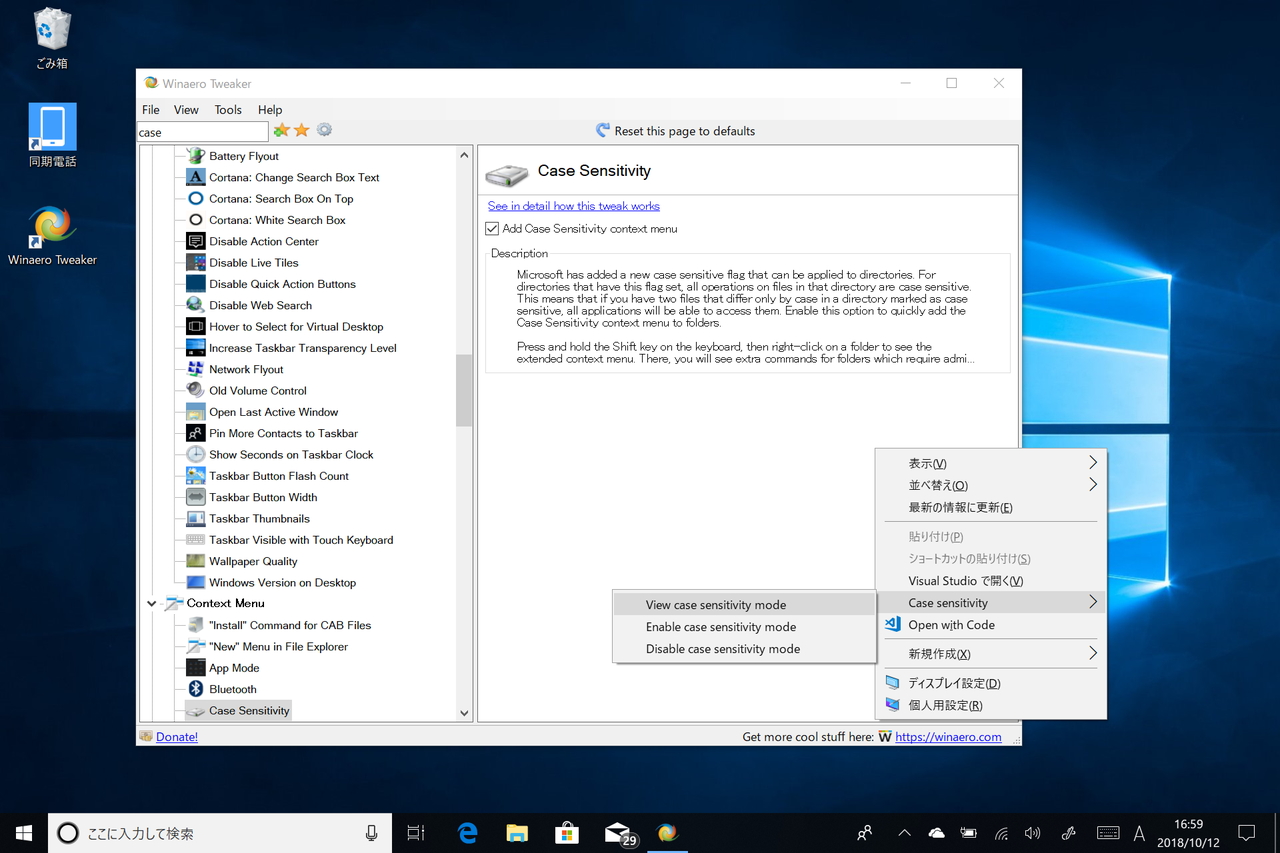Click the Show Seconds on Taskbar Clock icon
This screenshot has height=853, width=1280.
point(195,454)
